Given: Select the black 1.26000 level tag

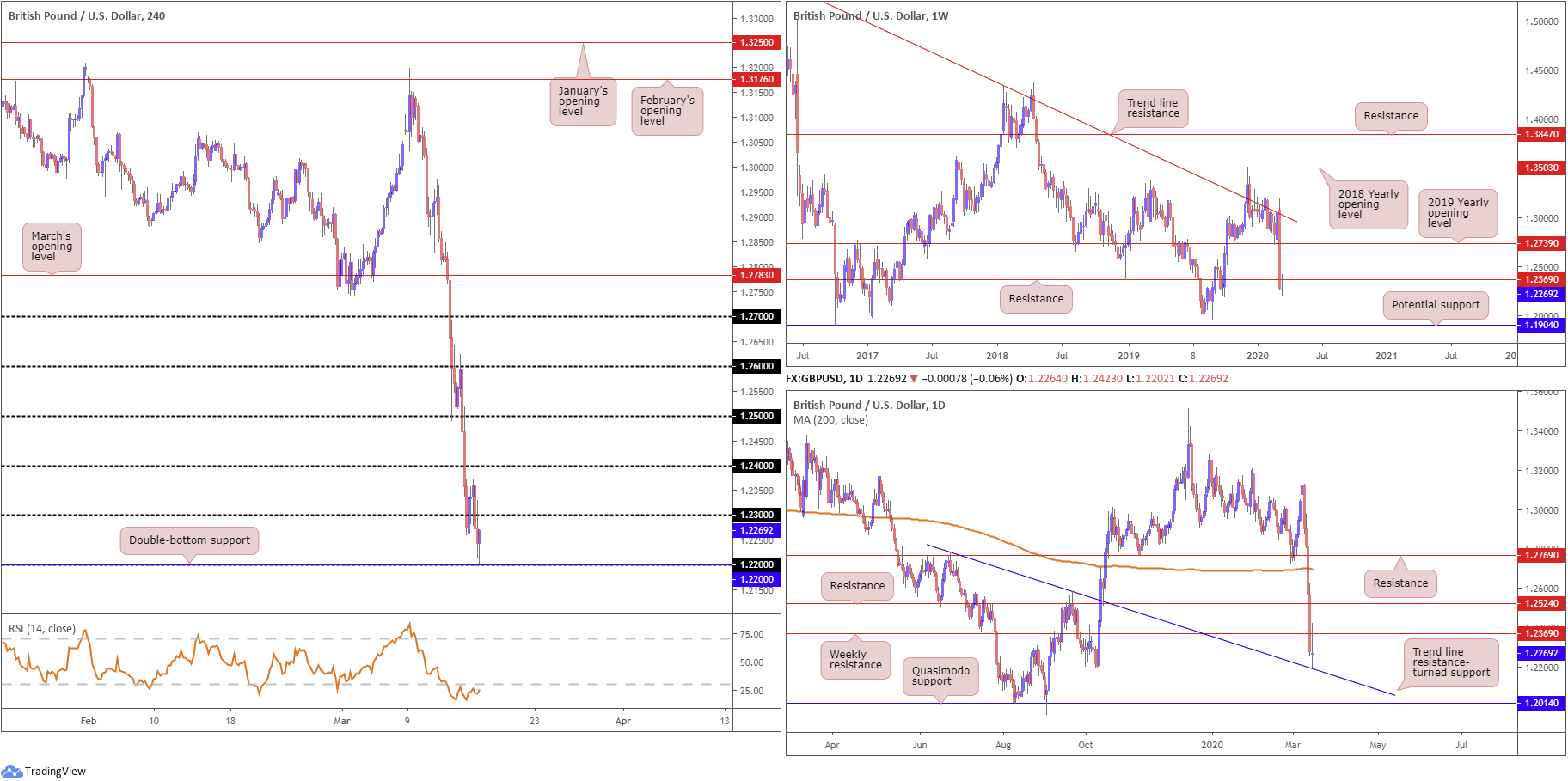Looking at the screenshot, I should [756, 366].
